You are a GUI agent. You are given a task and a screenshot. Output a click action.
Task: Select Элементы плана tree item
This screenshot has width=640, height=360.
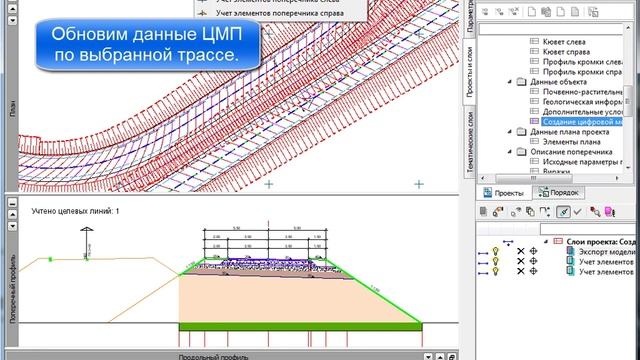pos(571,142)
